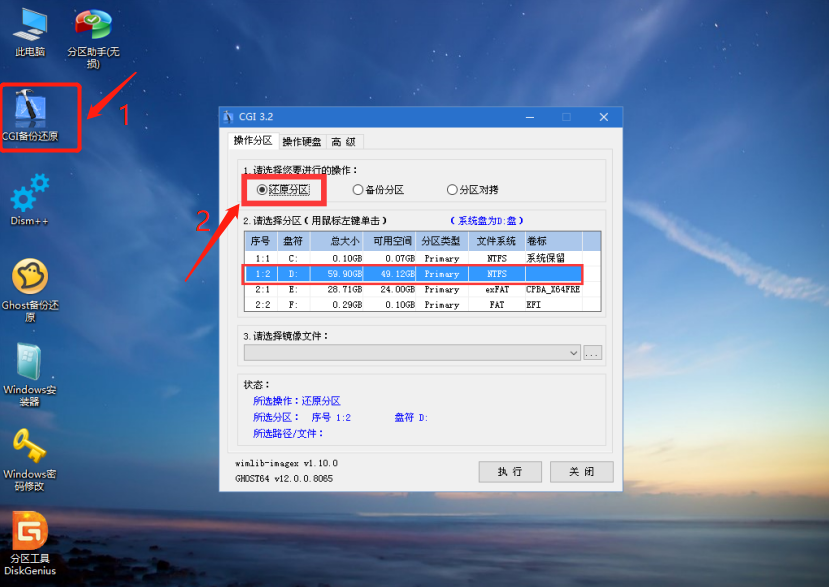Viewport: 829px width, 587px height.
Task: Open the 高级 tab
Action: [344, 141]
